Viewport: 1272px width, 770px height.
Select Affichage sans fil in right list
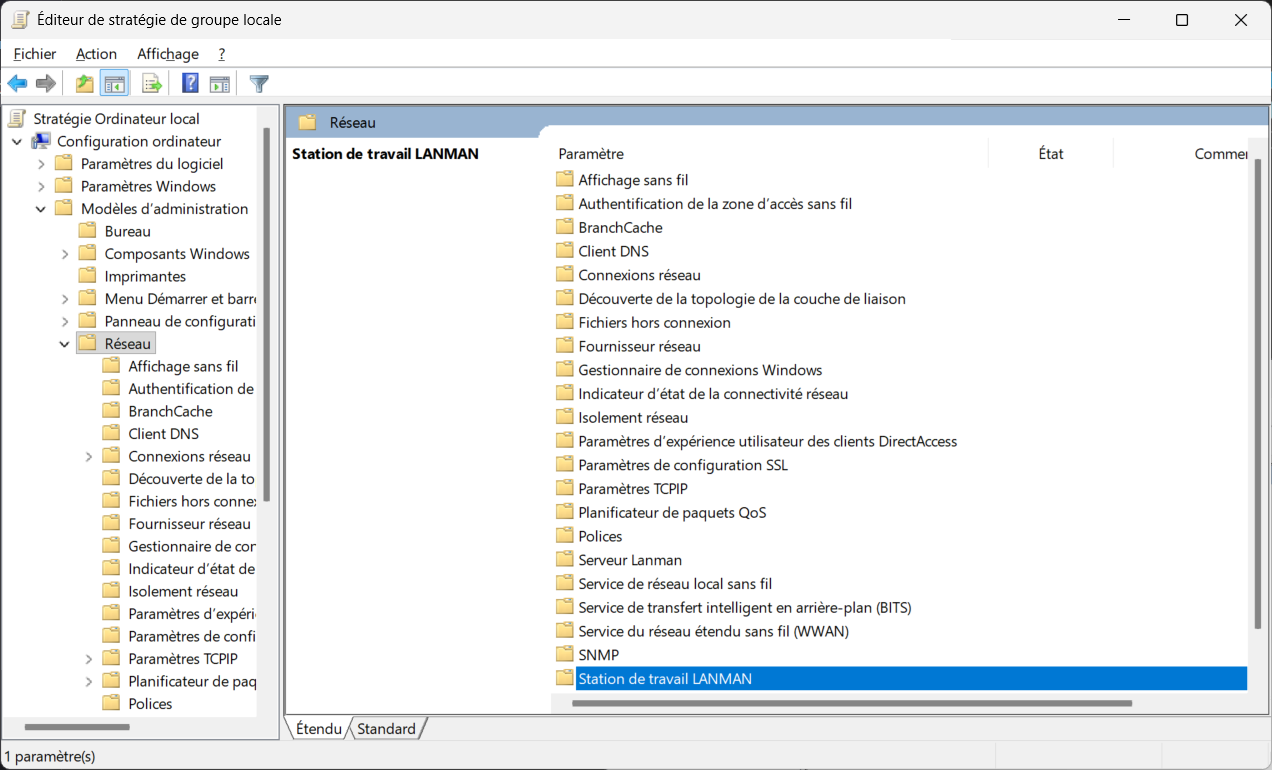click(633, 180)
